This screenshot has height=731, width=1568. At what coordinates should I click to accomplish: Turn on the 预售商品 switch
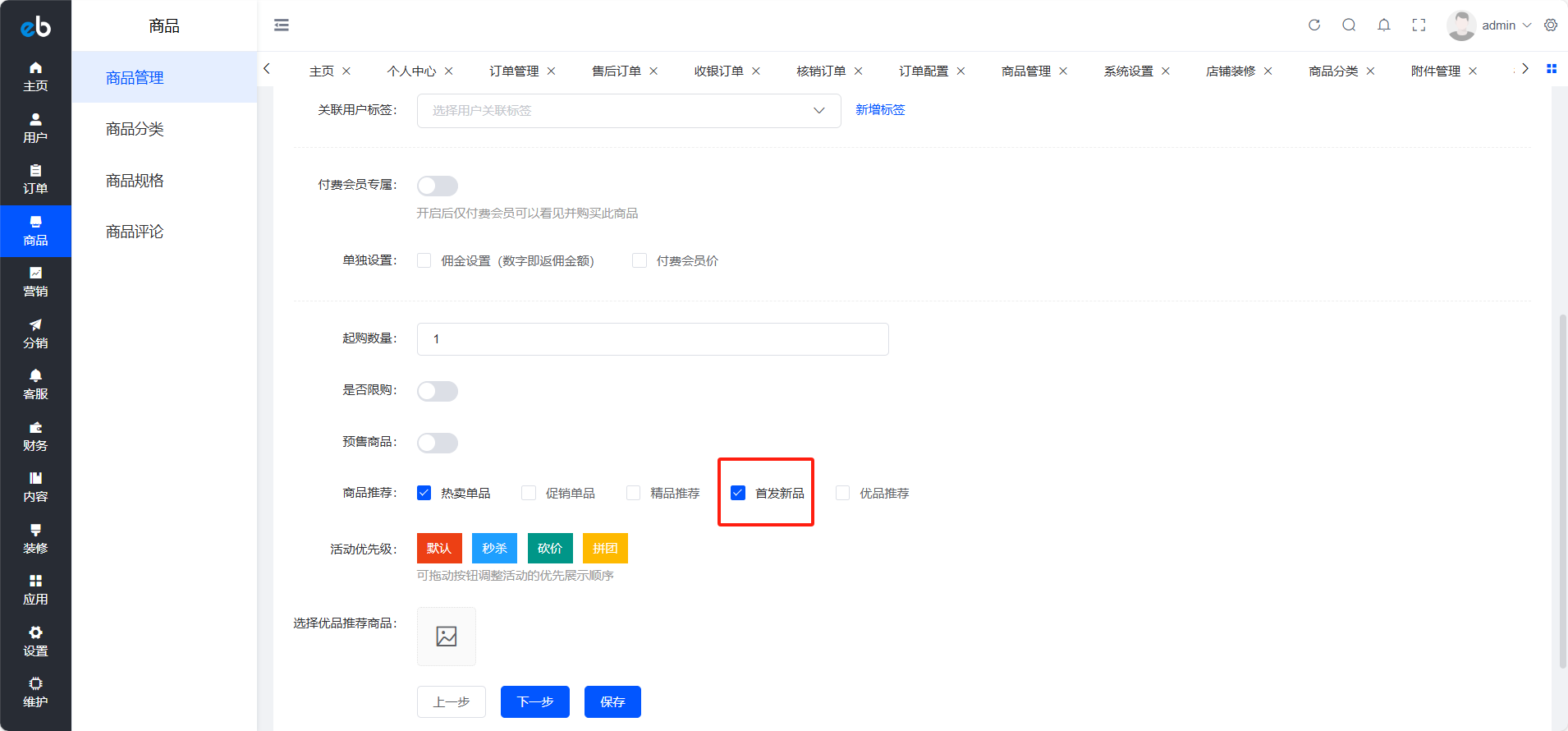pos(438,443)
